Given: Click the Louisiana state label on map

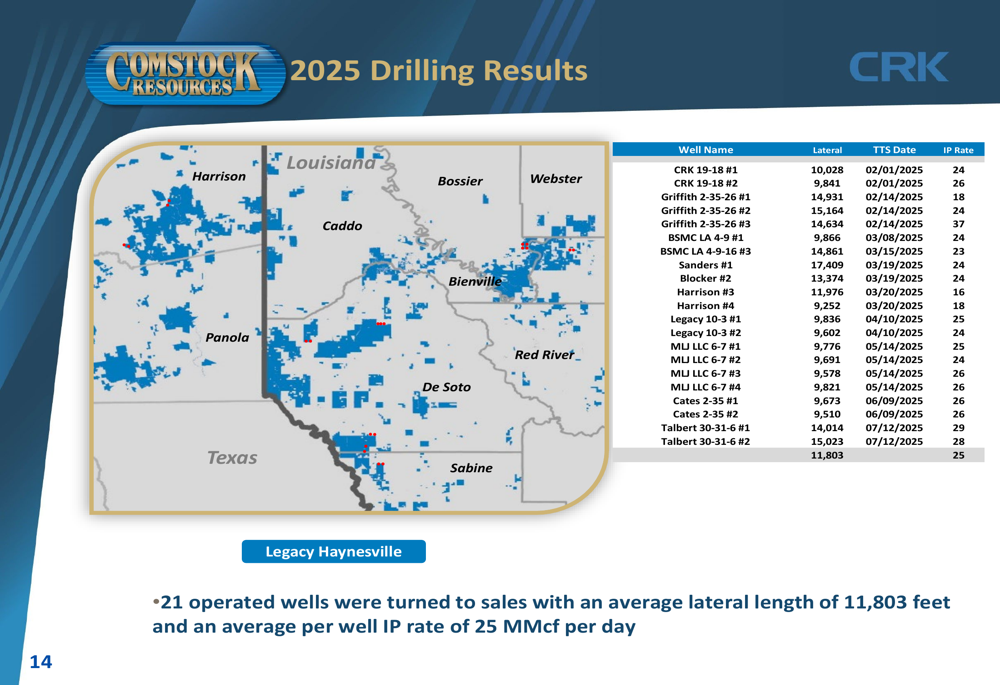Looking at the screenshot, I should [x=331, y=163].
